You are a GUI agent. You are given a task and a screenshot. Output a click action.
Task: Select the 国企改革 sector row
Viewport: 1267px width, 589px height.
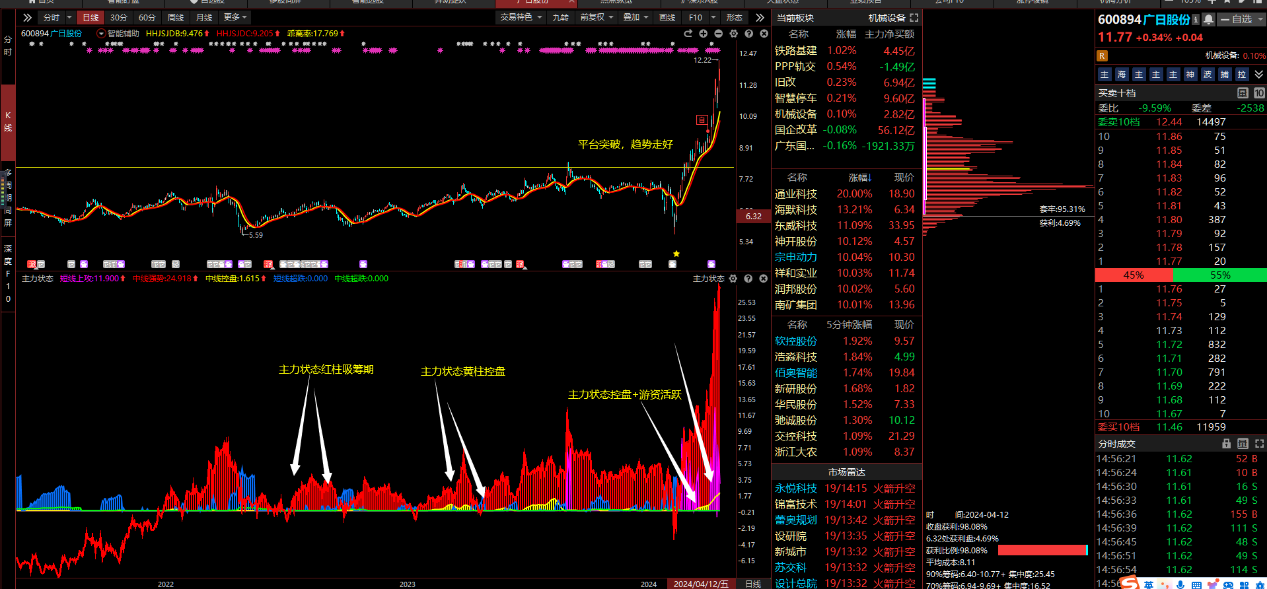846,129
